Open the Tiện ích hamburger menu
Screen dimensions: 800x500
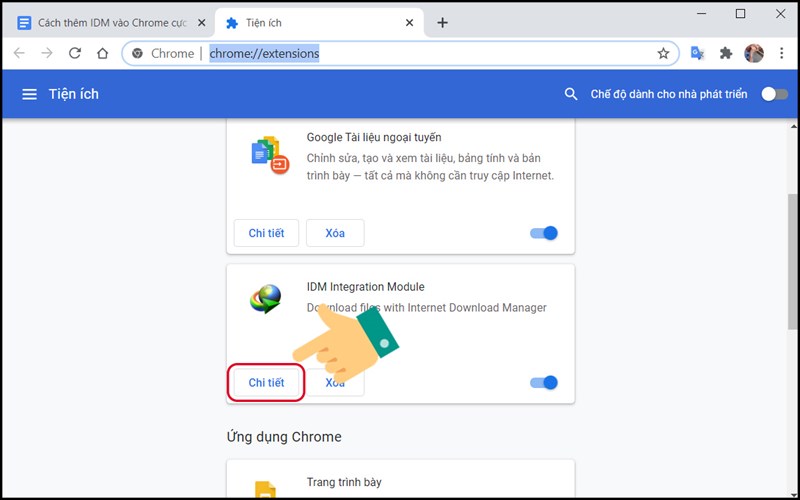click(30, 94)
